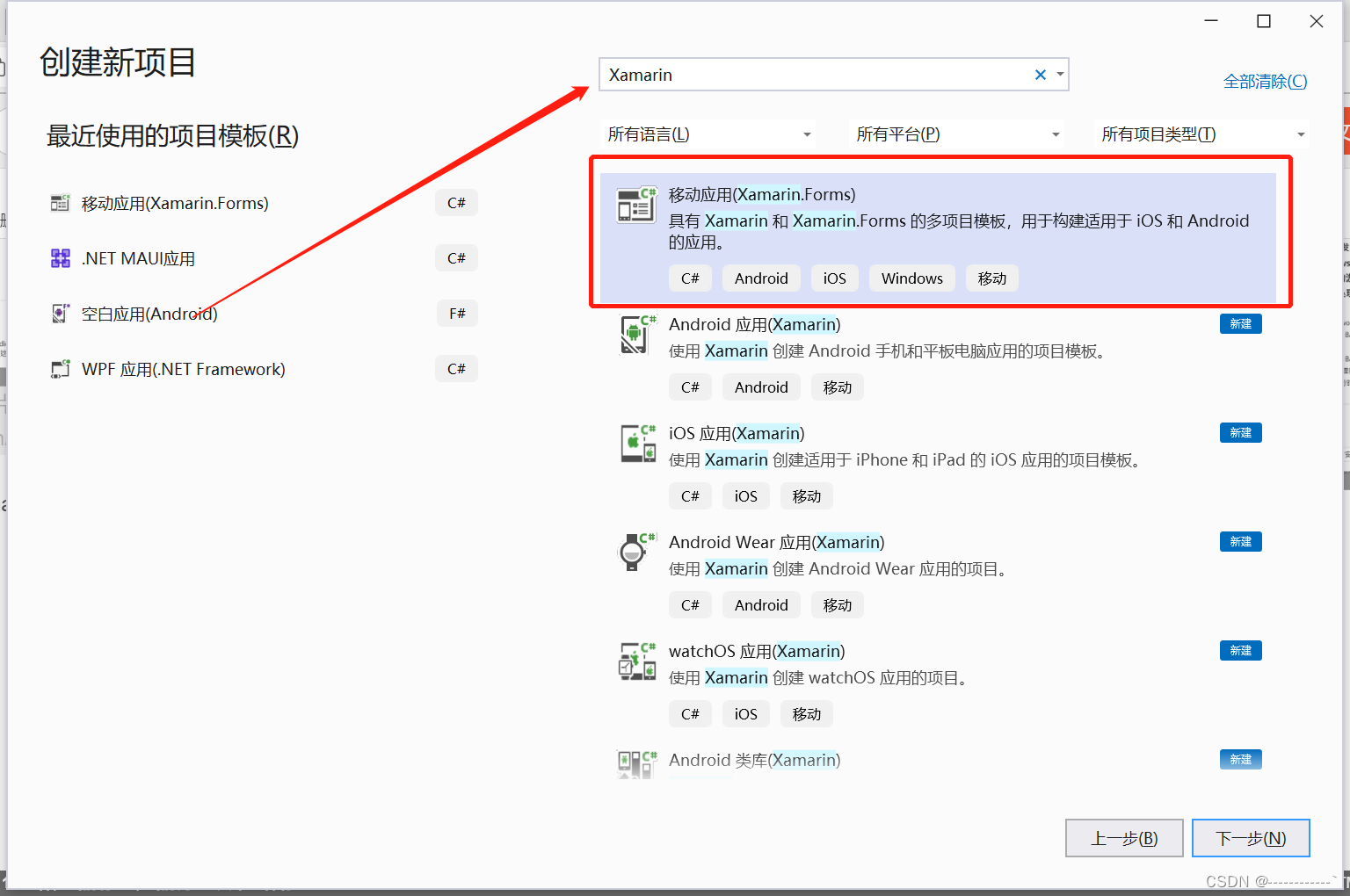Minimize the create new project dialog window
This screenshot has width=1350, height=896.
(x=1211, y=21)
